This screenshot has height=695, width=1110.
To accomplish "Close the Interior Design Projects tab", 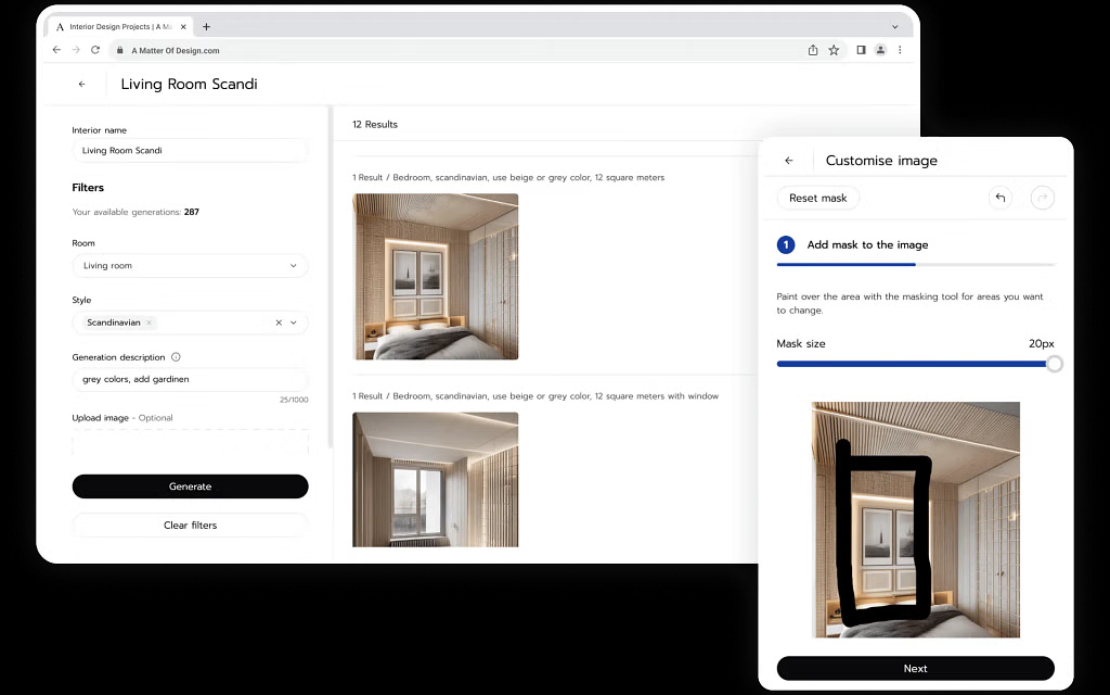I will pos(183,27).
